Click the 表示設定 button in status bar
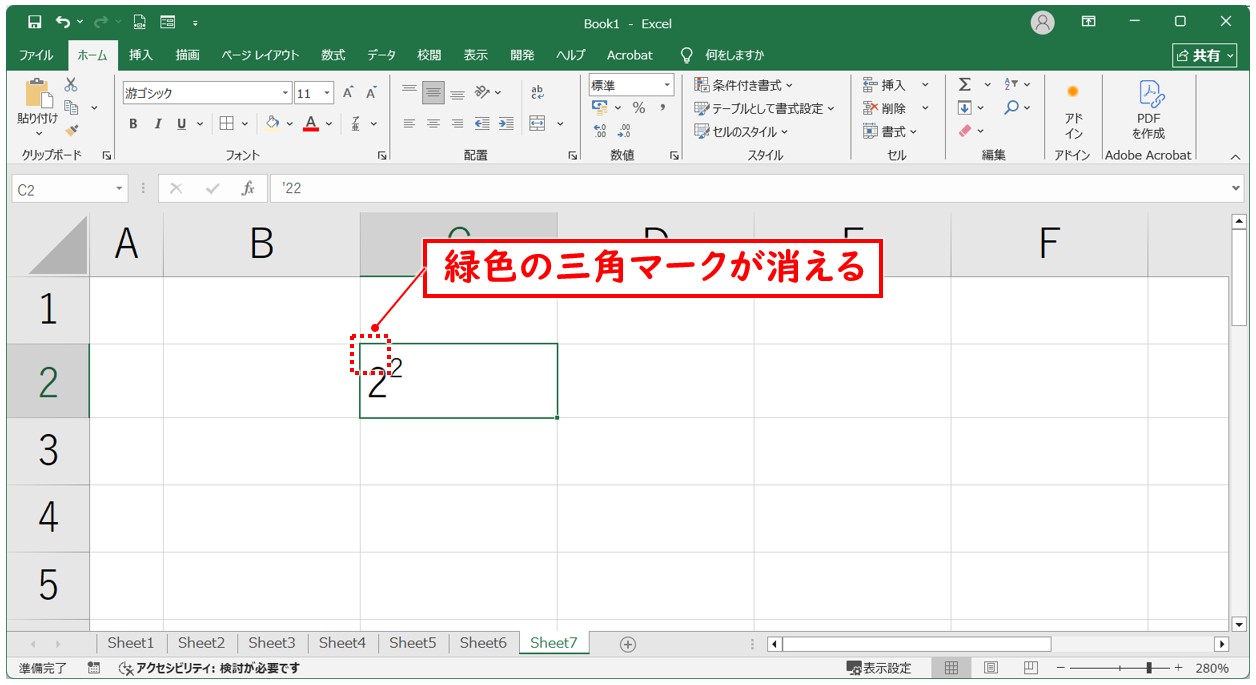Viewport: 1256px width, 685px height. point(879,668)
